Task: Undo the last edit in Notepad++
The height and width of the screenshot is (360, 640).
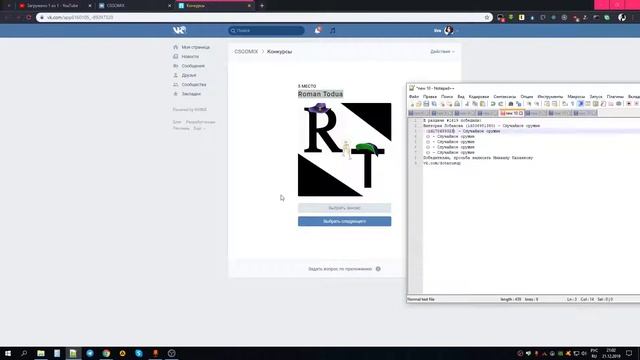Action: tap(492, 104)
